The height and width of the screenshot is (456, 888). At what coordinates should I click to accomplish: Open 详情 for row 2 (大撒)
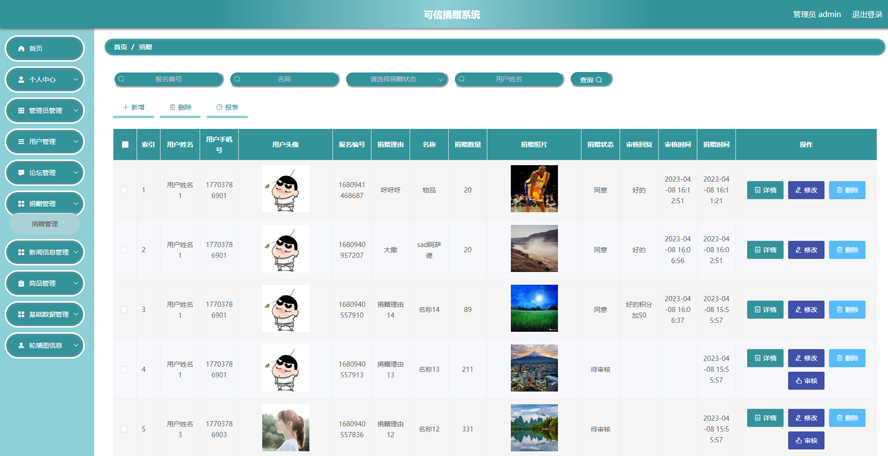click(765, 250)
